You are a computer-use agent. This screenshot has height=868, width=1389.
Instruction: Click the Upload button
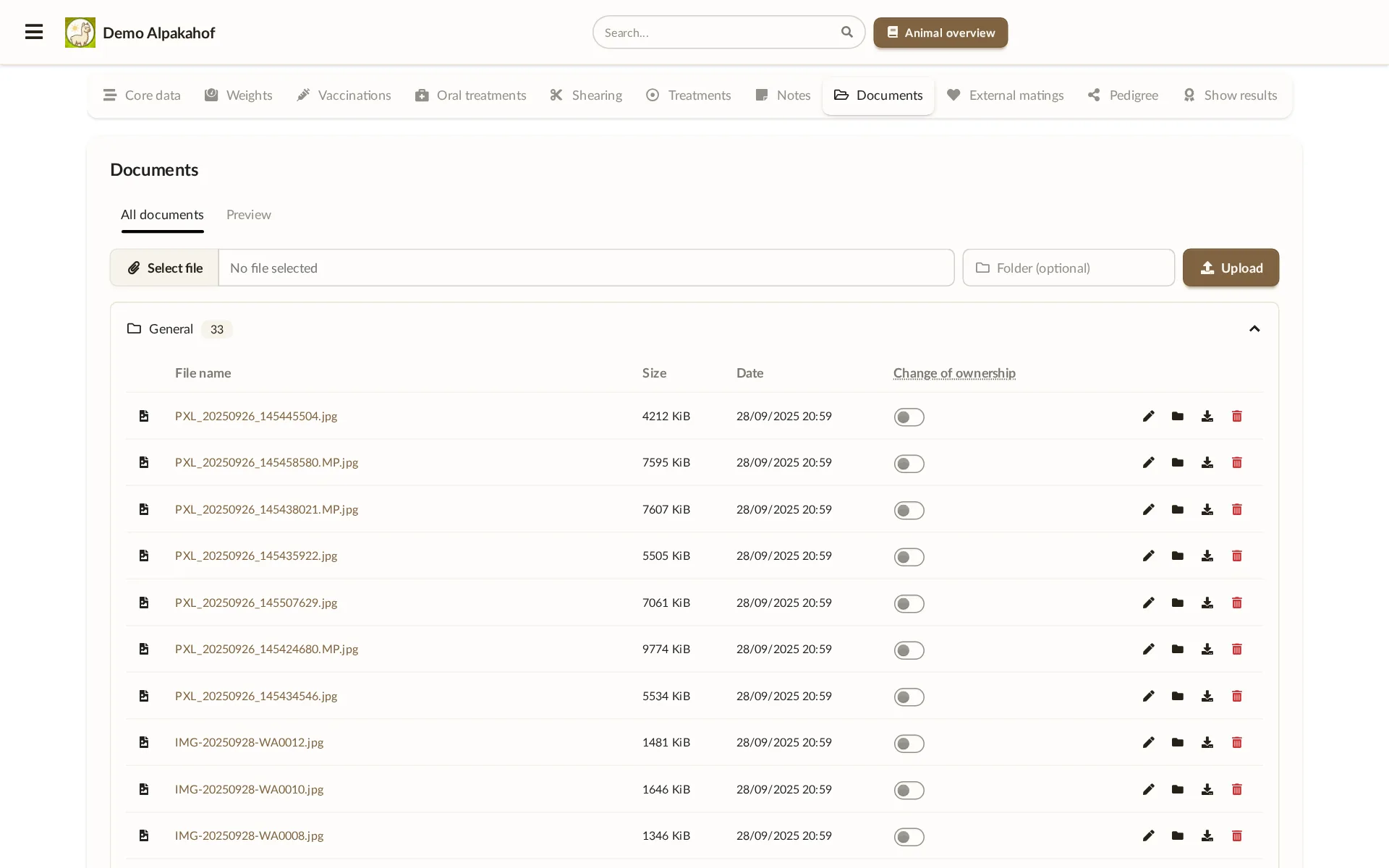click(1230, 268)
